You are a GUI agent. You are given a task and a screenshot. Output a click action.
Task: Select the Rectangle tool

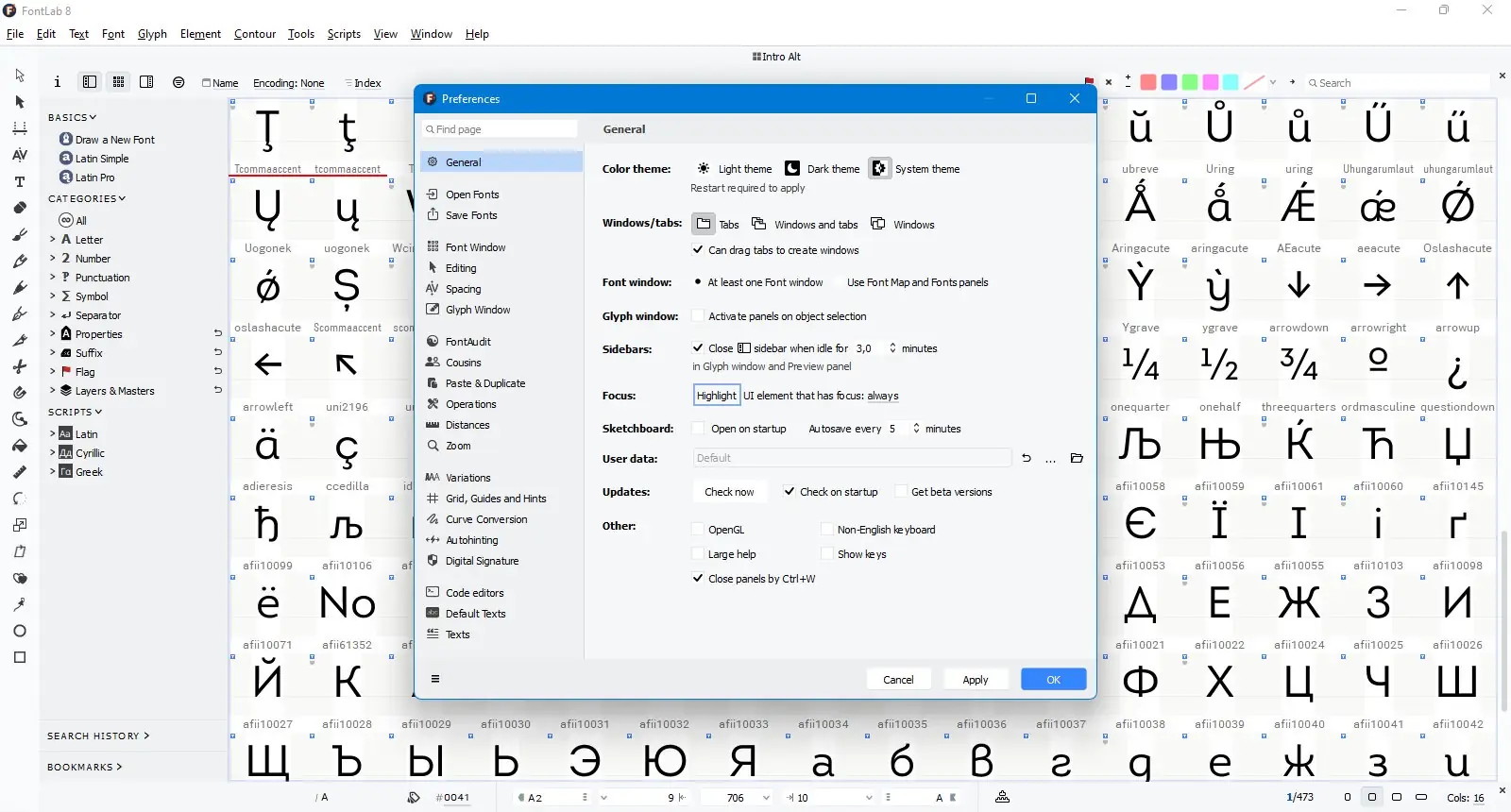pos(20,657)
